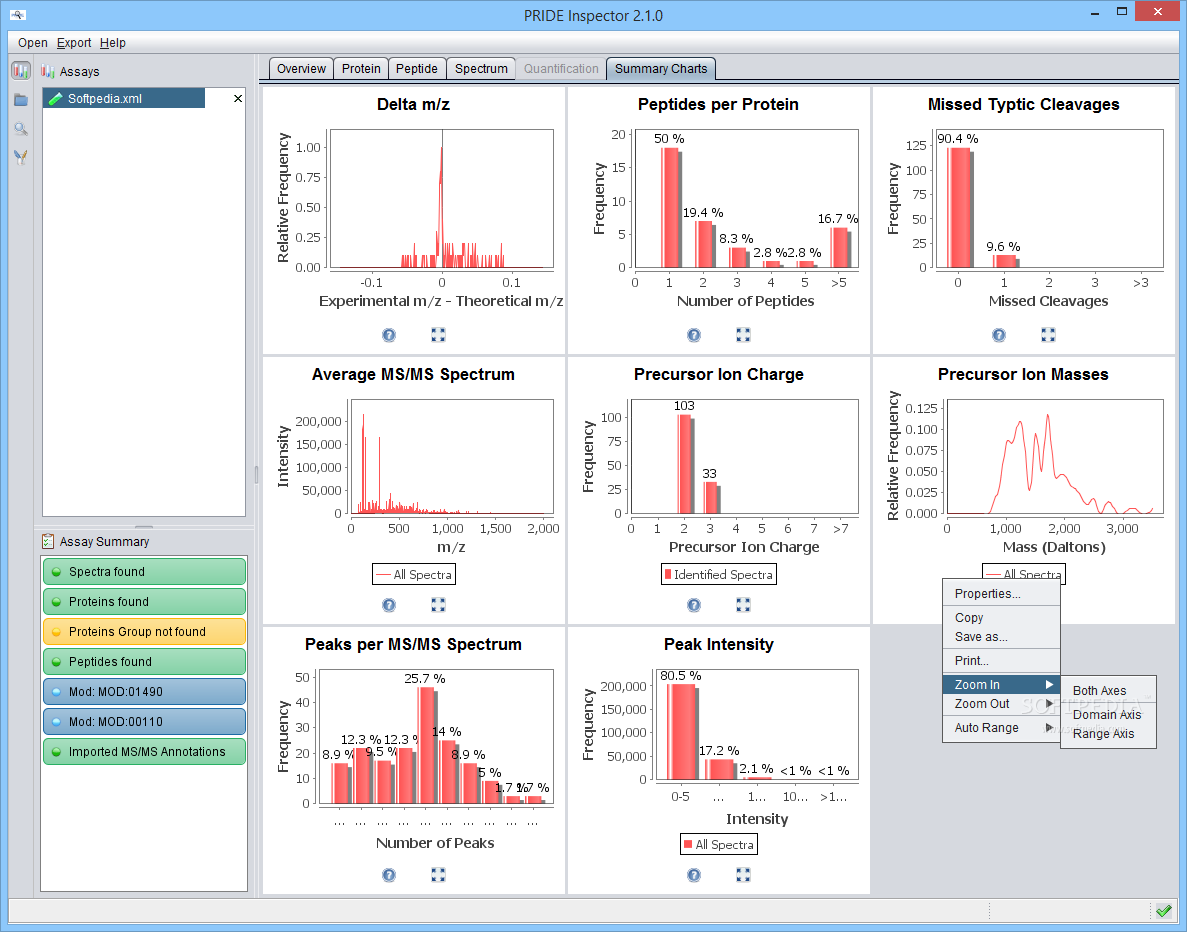Click the Spectra found summary item
This screenshot has width=1187, height=932.
click(145, 572)
